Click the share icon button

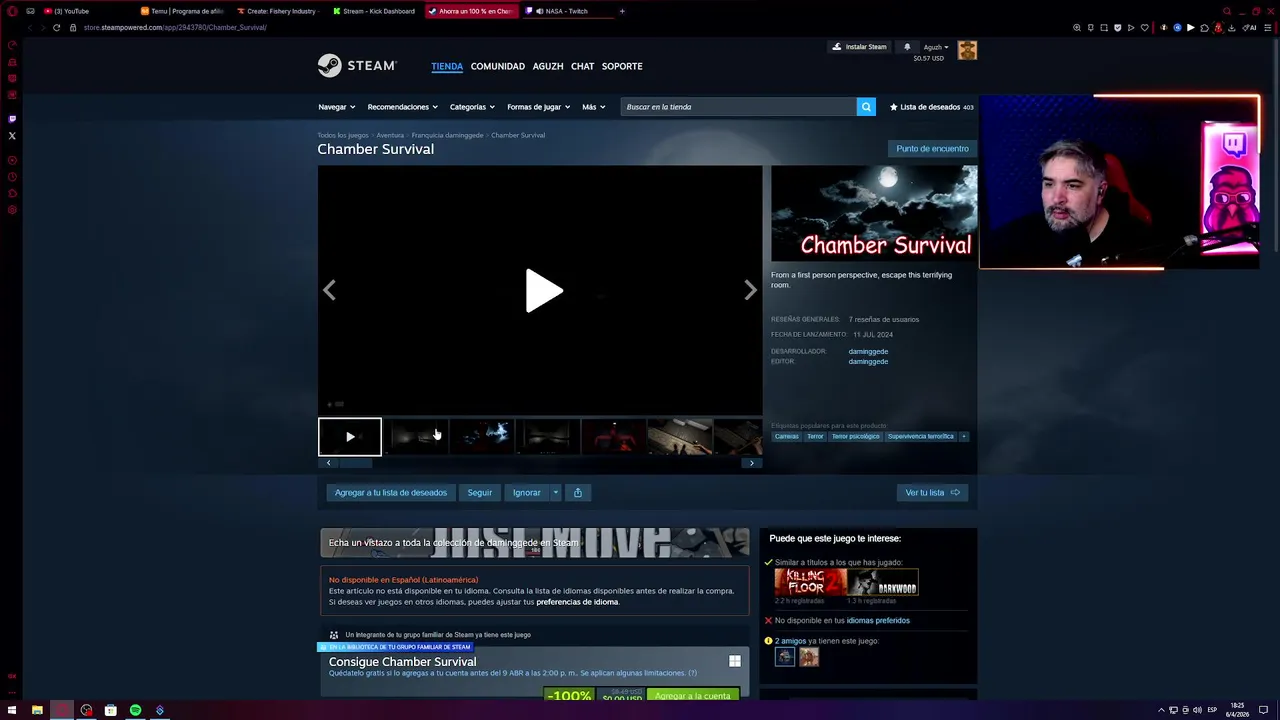point(578,492)
